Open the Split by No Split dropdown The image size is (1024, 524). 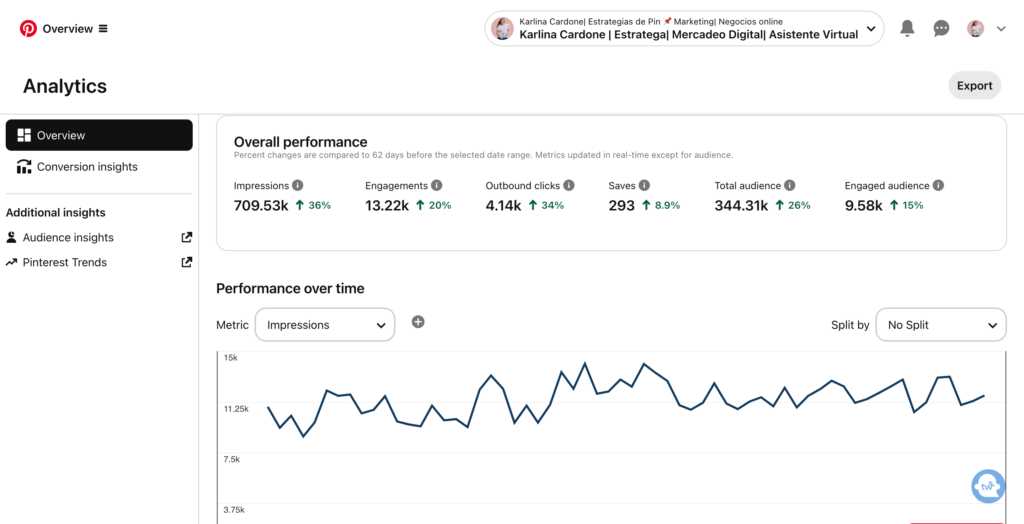pos(940,325)
